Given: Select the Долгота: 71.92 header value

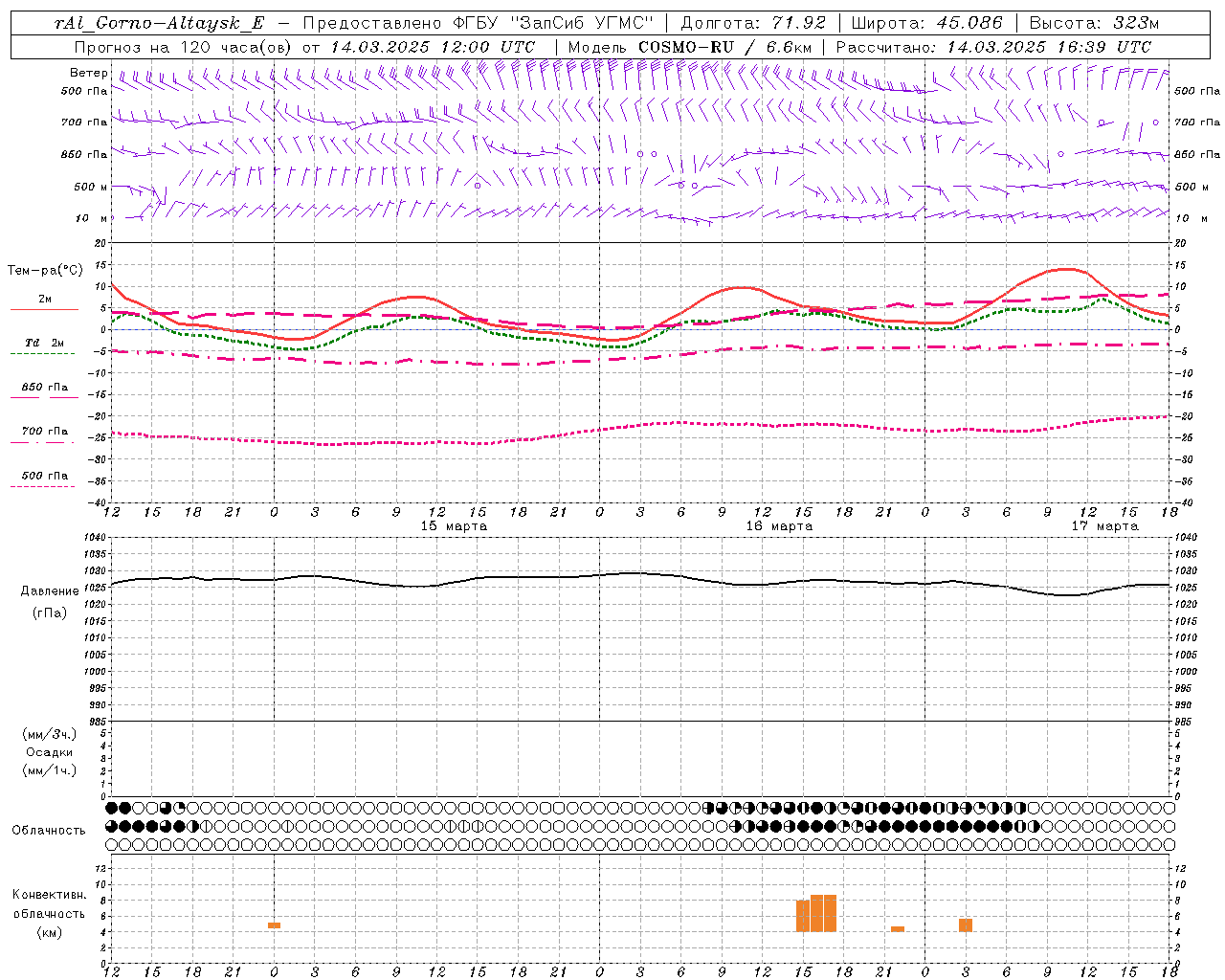Looking at the screenshot, I should 752,23.
